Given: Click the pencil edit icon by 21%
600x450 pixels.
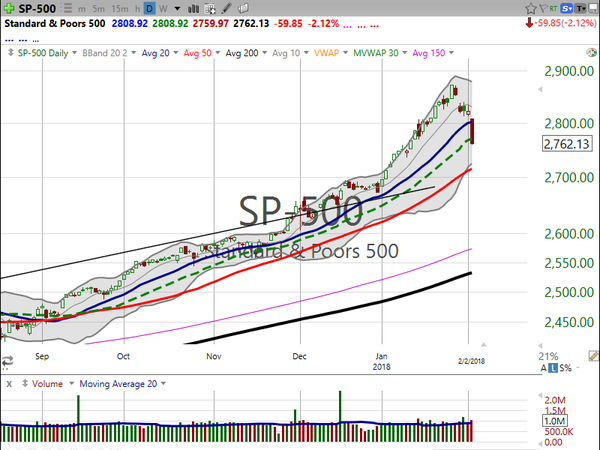Looking at the screenshot, I should tap(593, 356).
